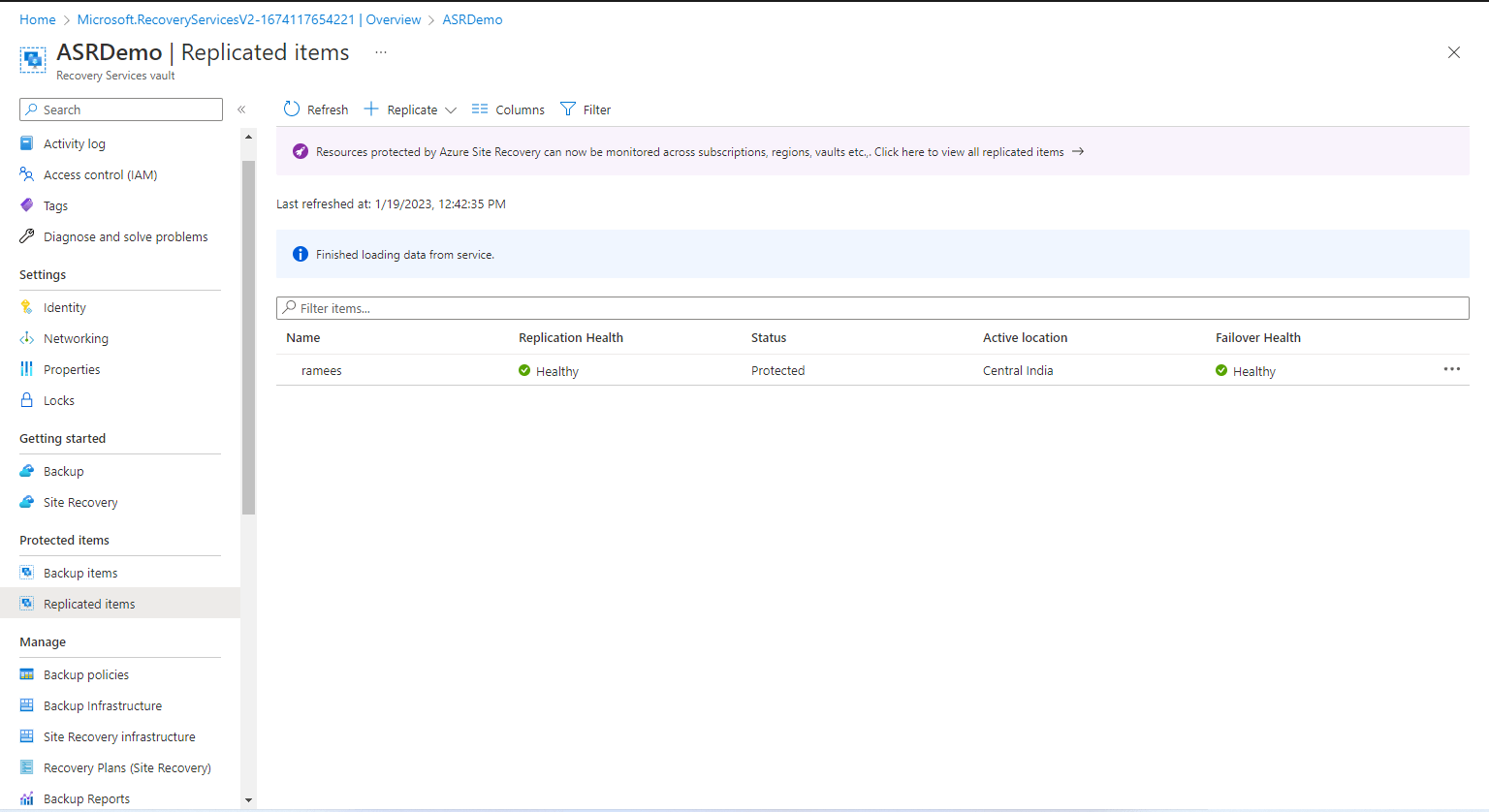This screenshot has width=1489, height=812.
Task: Click the sidebar vertical scrollbar thumb
Action: click(248, 337)
